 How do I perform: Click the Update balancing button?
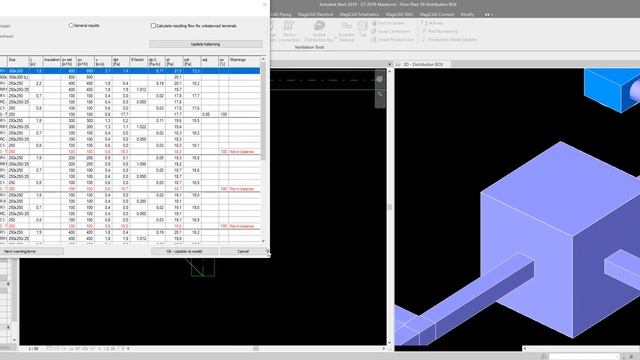coord(205,44)
